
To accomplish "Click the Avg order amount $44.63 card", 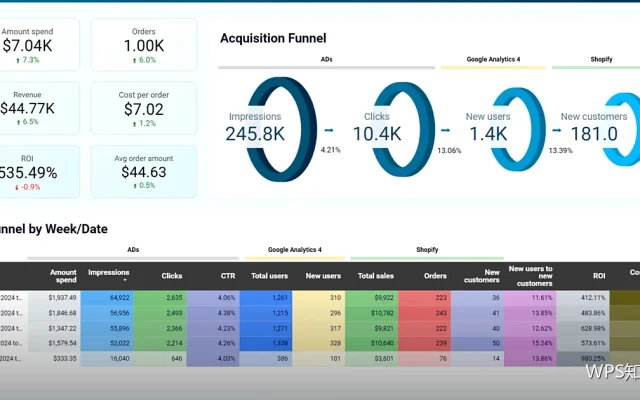I will 144,171.
